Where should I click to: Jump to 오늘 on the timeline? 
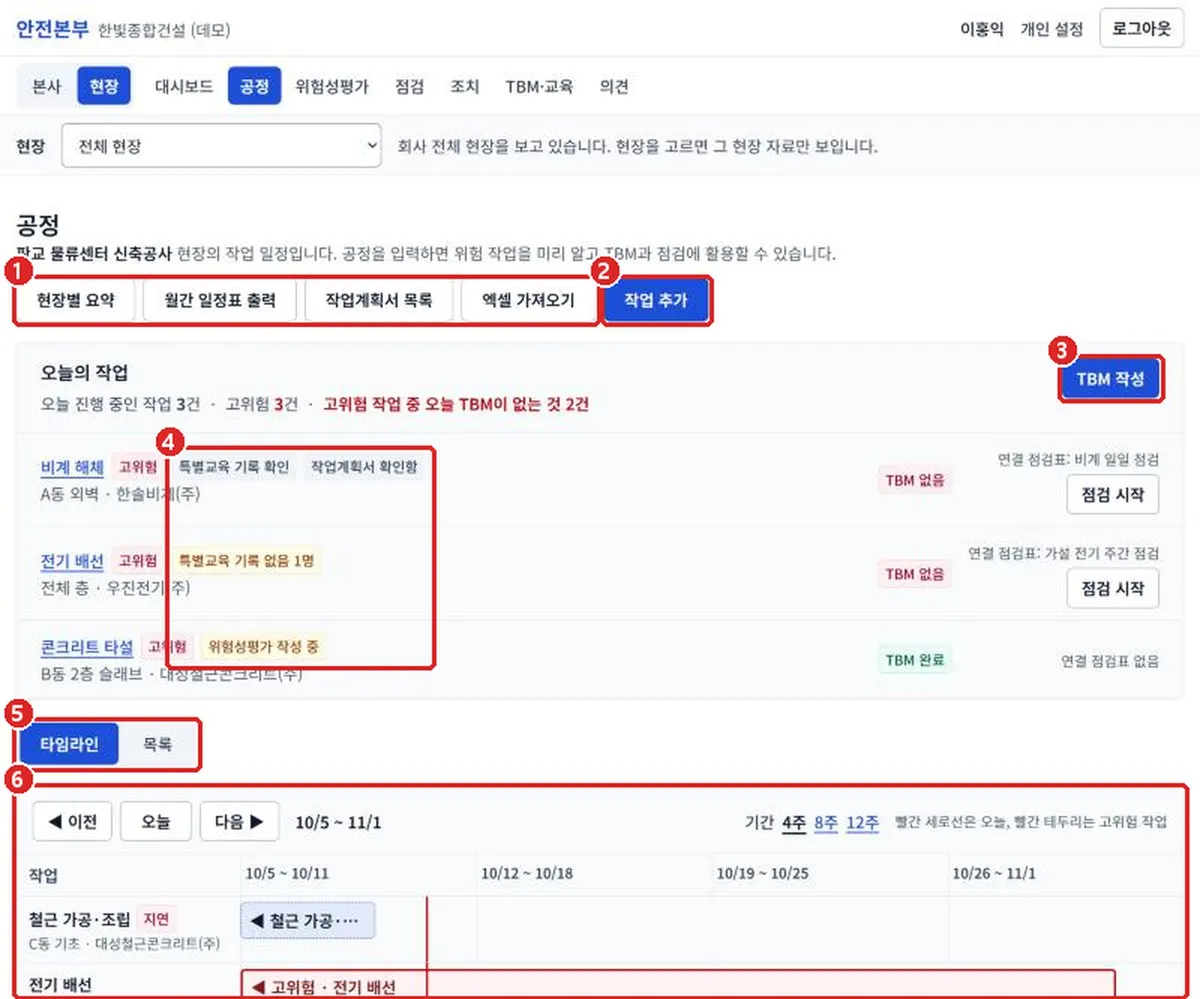[x=155, y=822]
